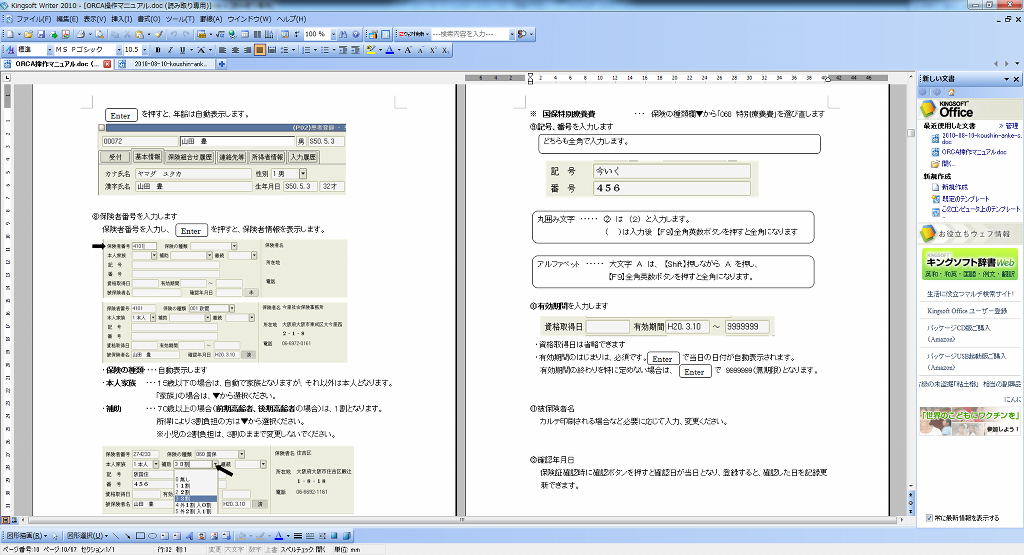The height and width of the screenshot is (555, 1024).
Task: Expand the font size 10.5 dropdown
Action: pyautogui.click(x=146, y=49)
